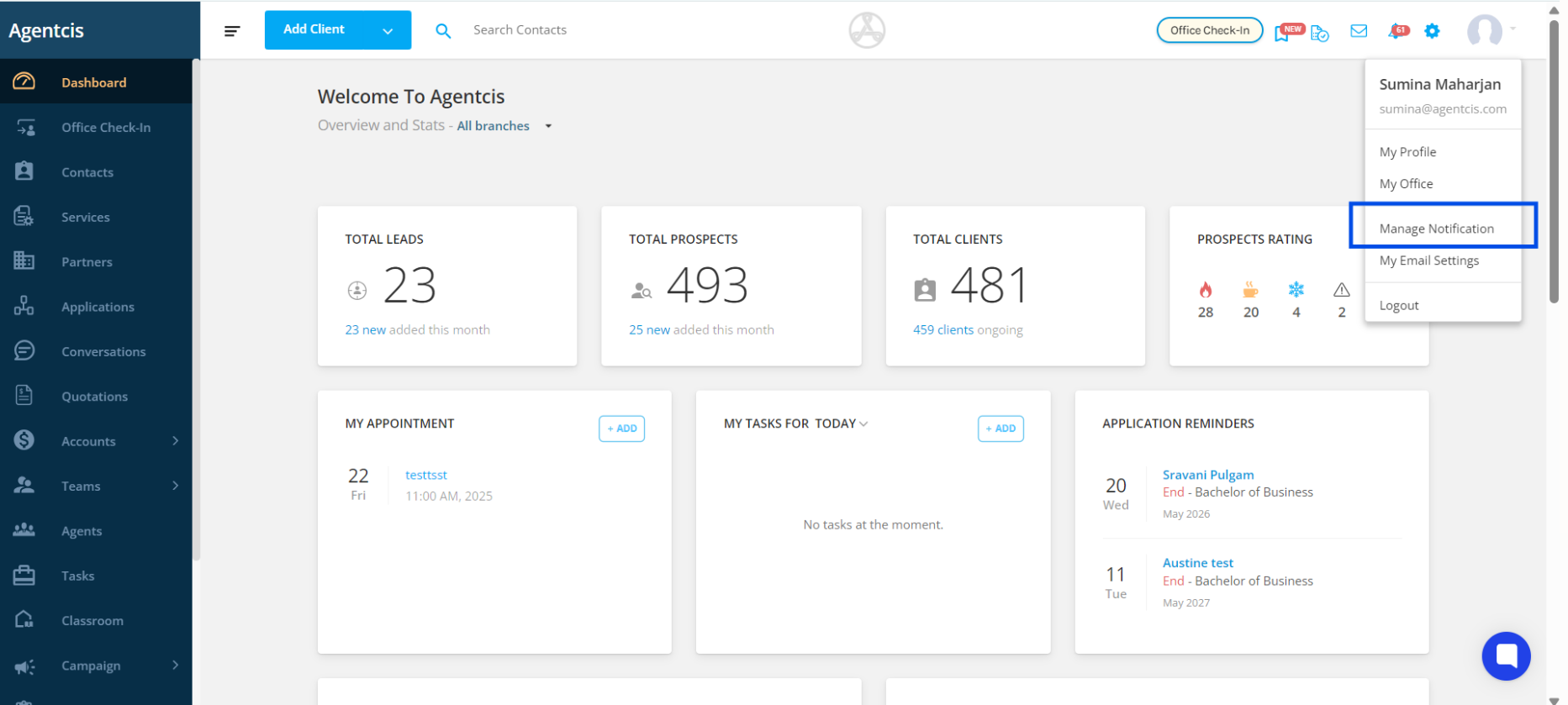Click the Campaign megaphone icon

[x=24, y=666]
